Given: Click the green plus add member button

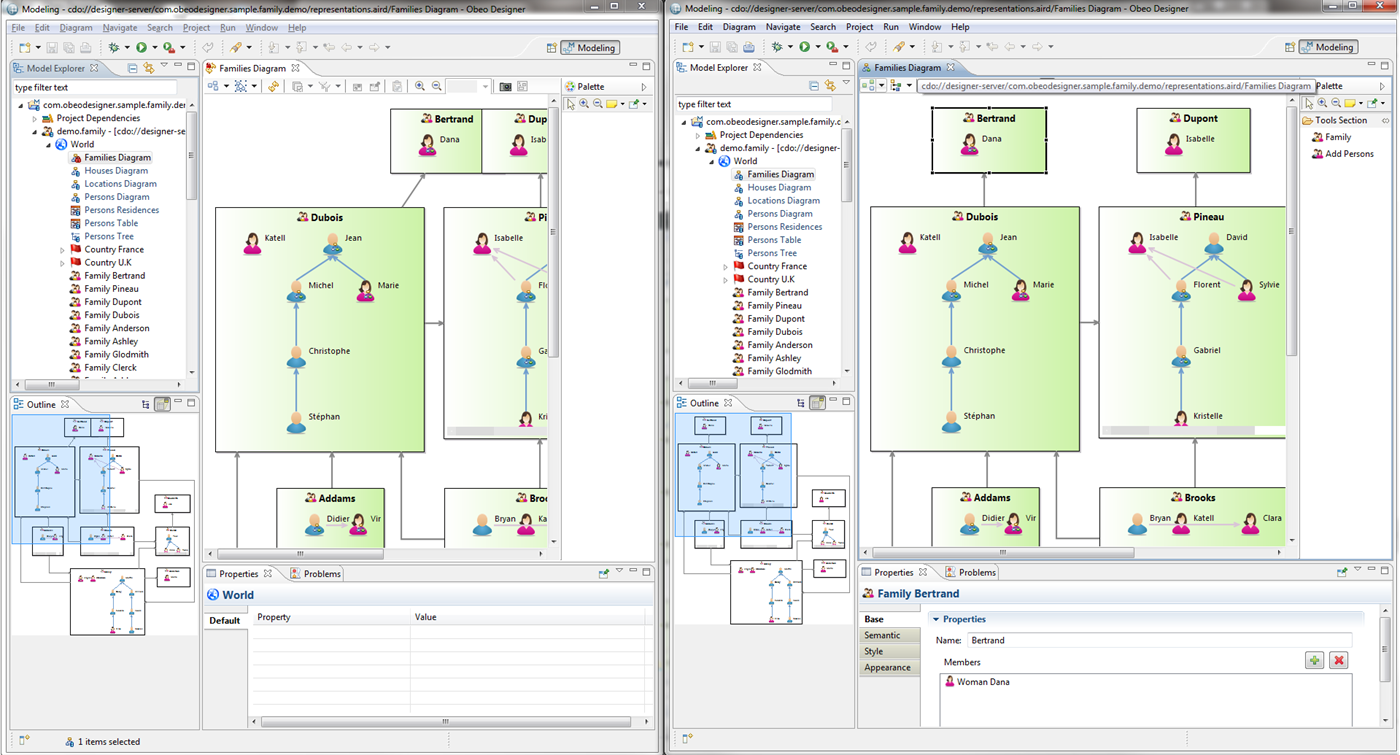Looking at the screenshot, I should [1314, 661].
